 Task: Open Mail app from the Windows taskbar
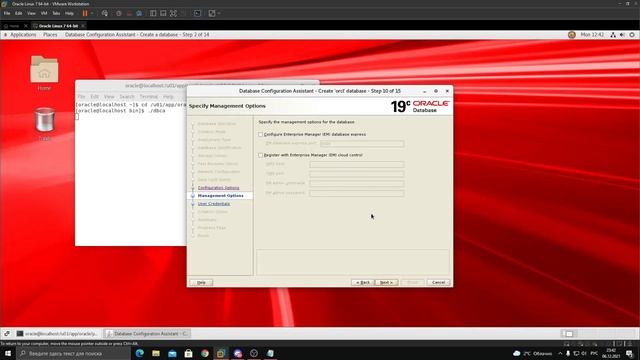click(172, 353)
